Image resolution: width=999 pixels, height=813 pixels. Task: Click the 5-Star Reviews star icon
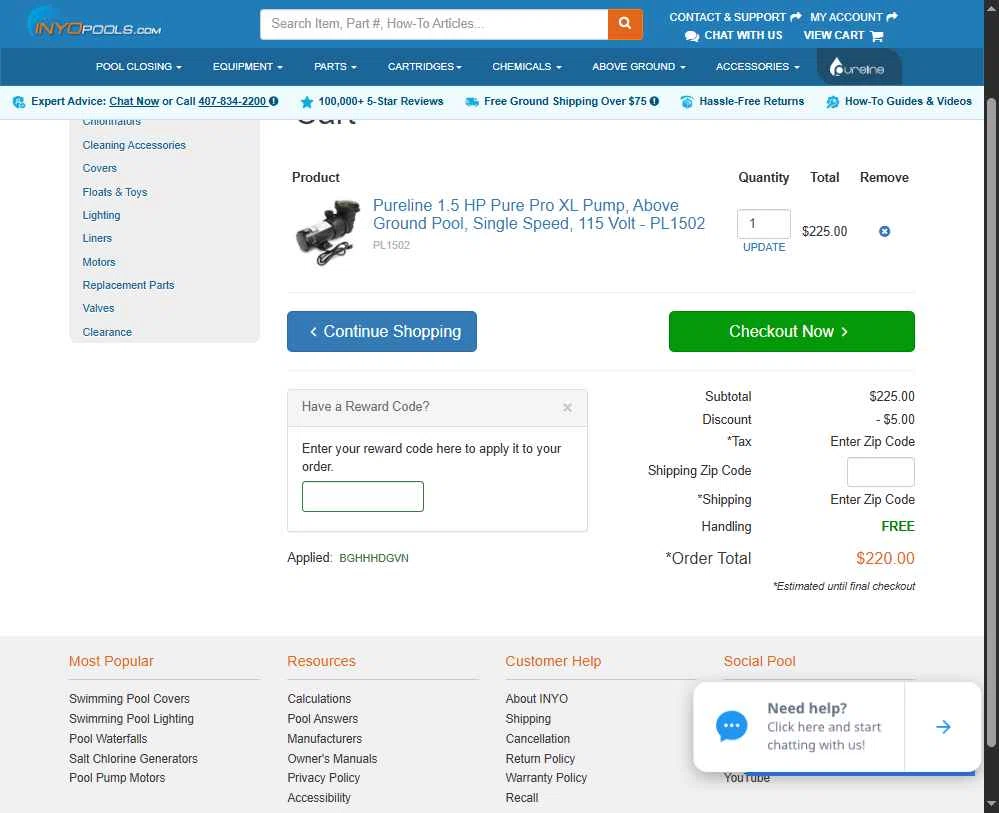tap(306, 101)
